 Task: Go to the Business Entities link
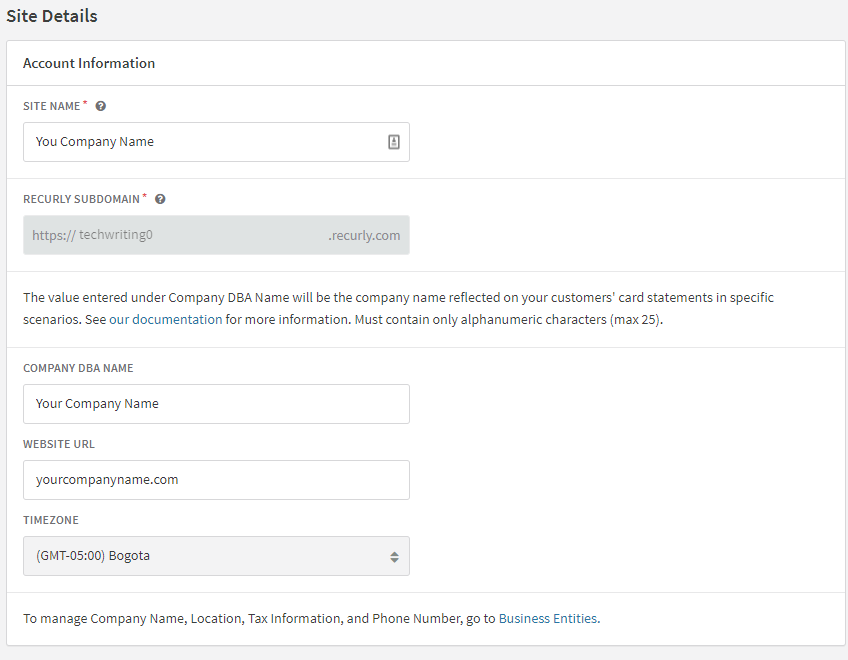[x=548, y=618]
